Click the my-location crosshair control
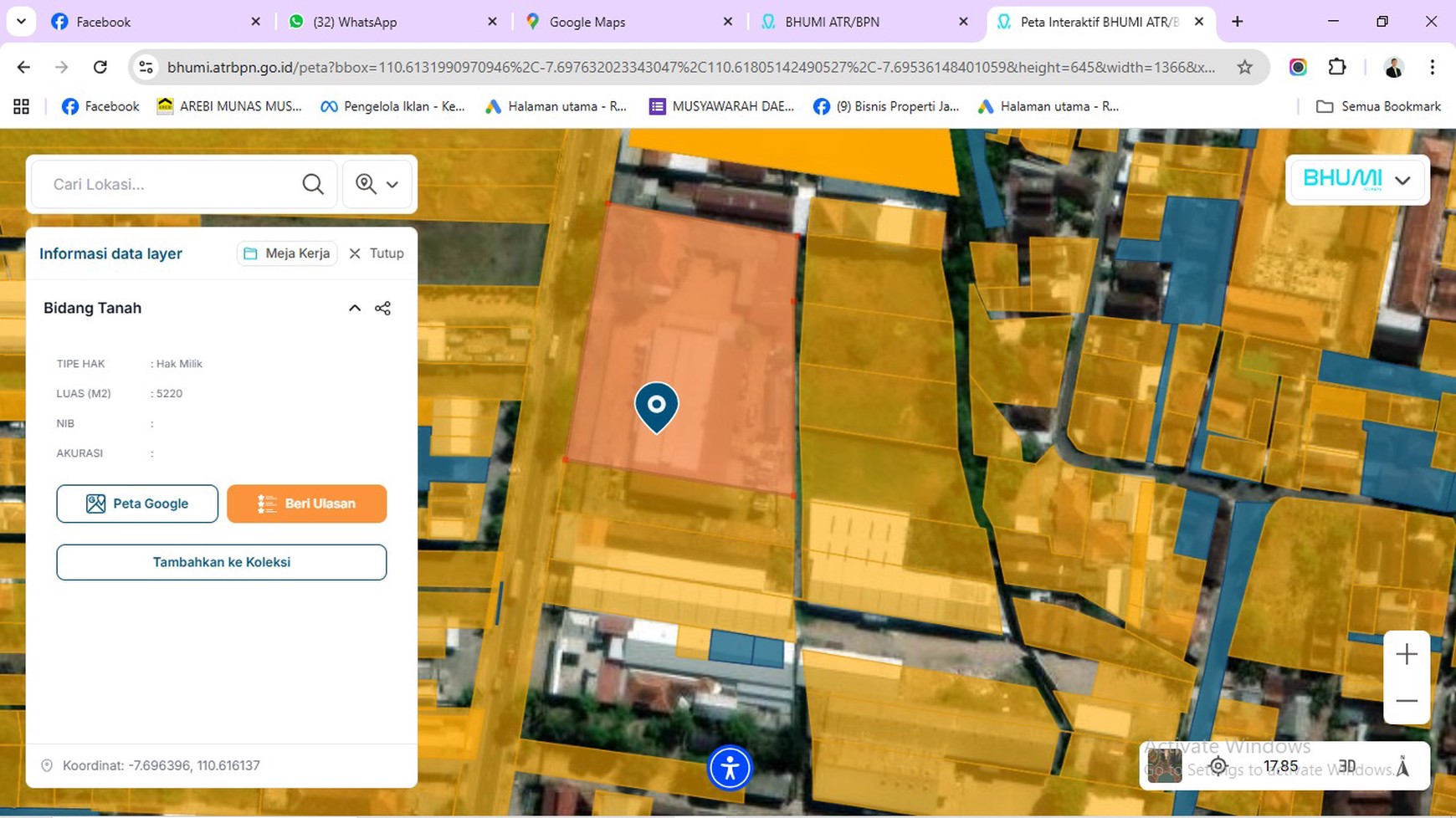The height and width of the screenshot is (818, 1456). 1218,765
